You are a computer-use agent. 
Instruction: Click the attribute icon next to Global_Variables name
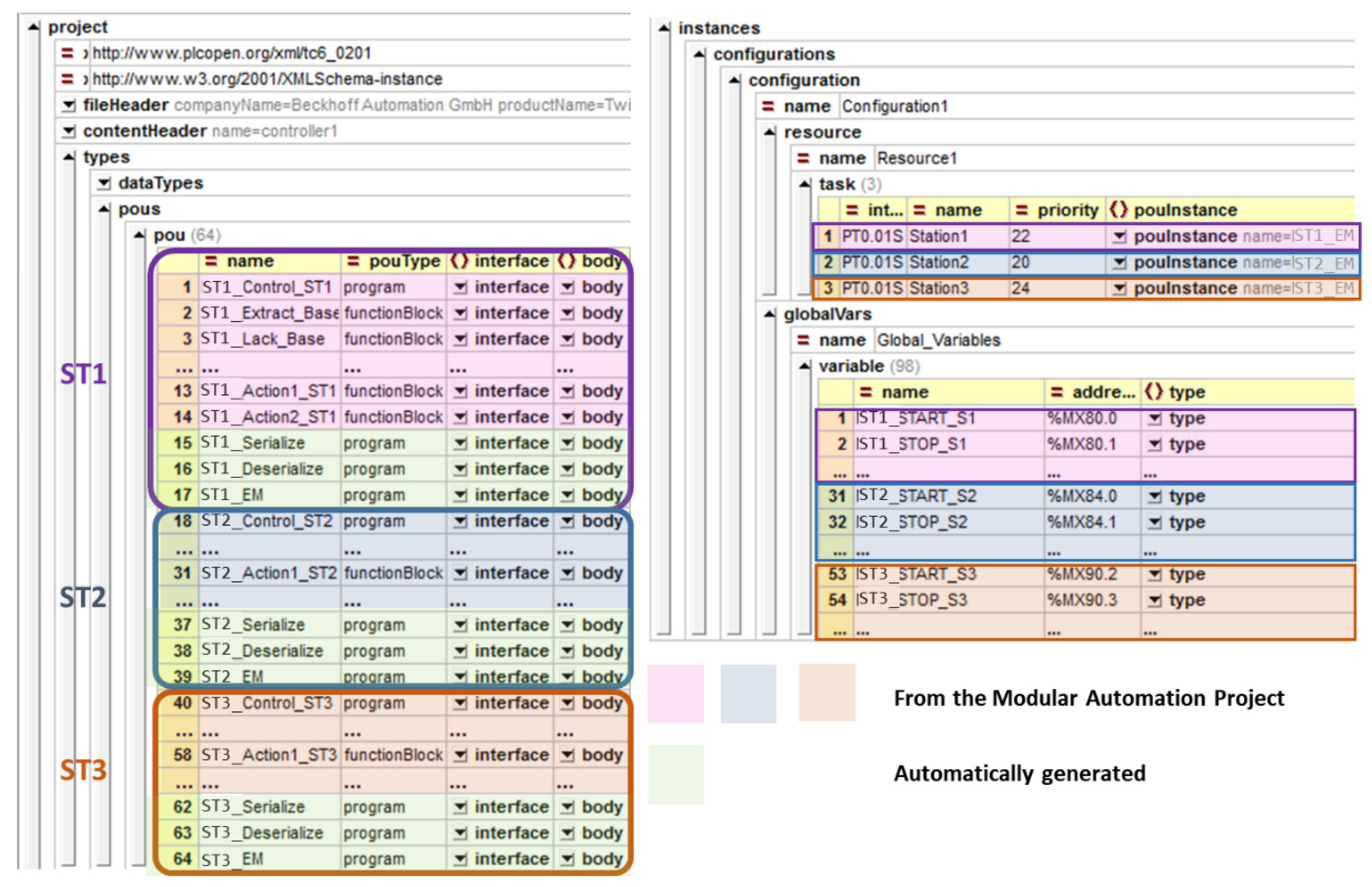coord(803,340)
